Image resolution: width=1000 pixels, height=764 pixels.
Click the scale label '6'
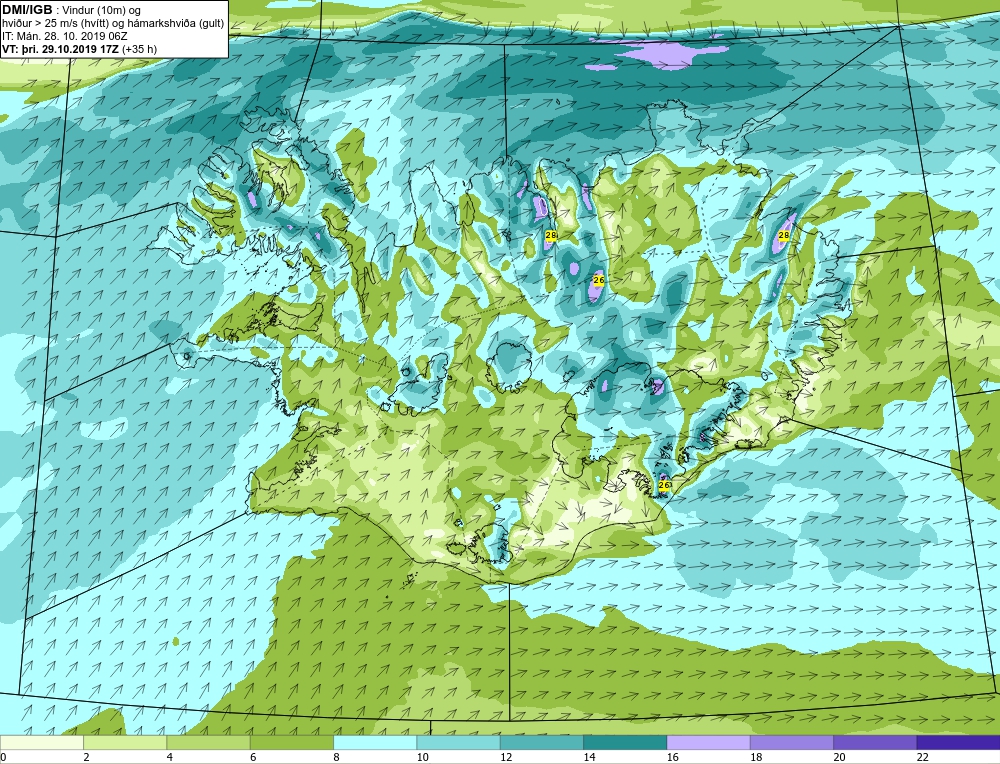click(x=253, y=758)
